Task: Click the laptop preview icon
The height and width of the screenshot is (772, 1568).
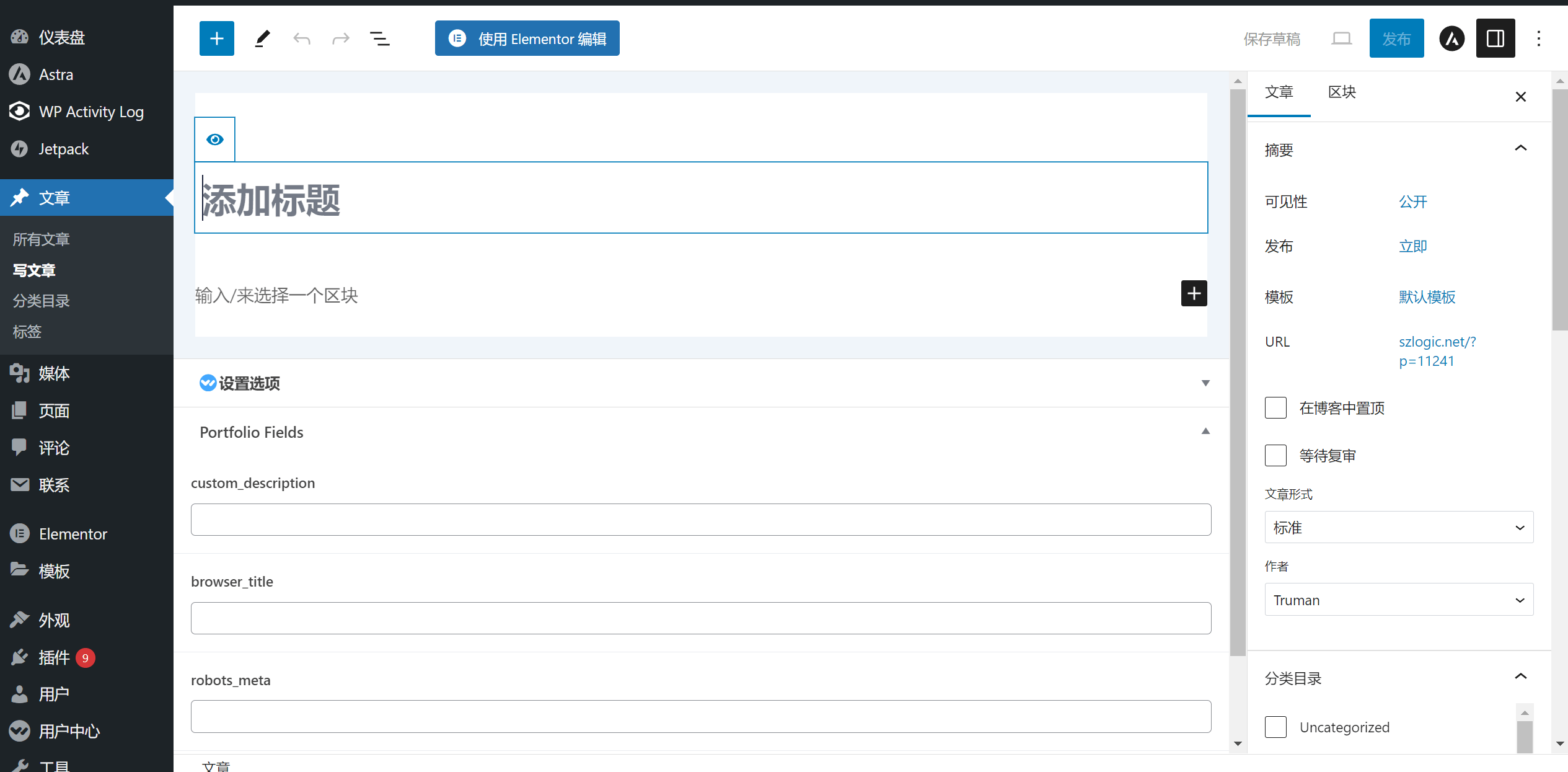Action: point(1341,38)
